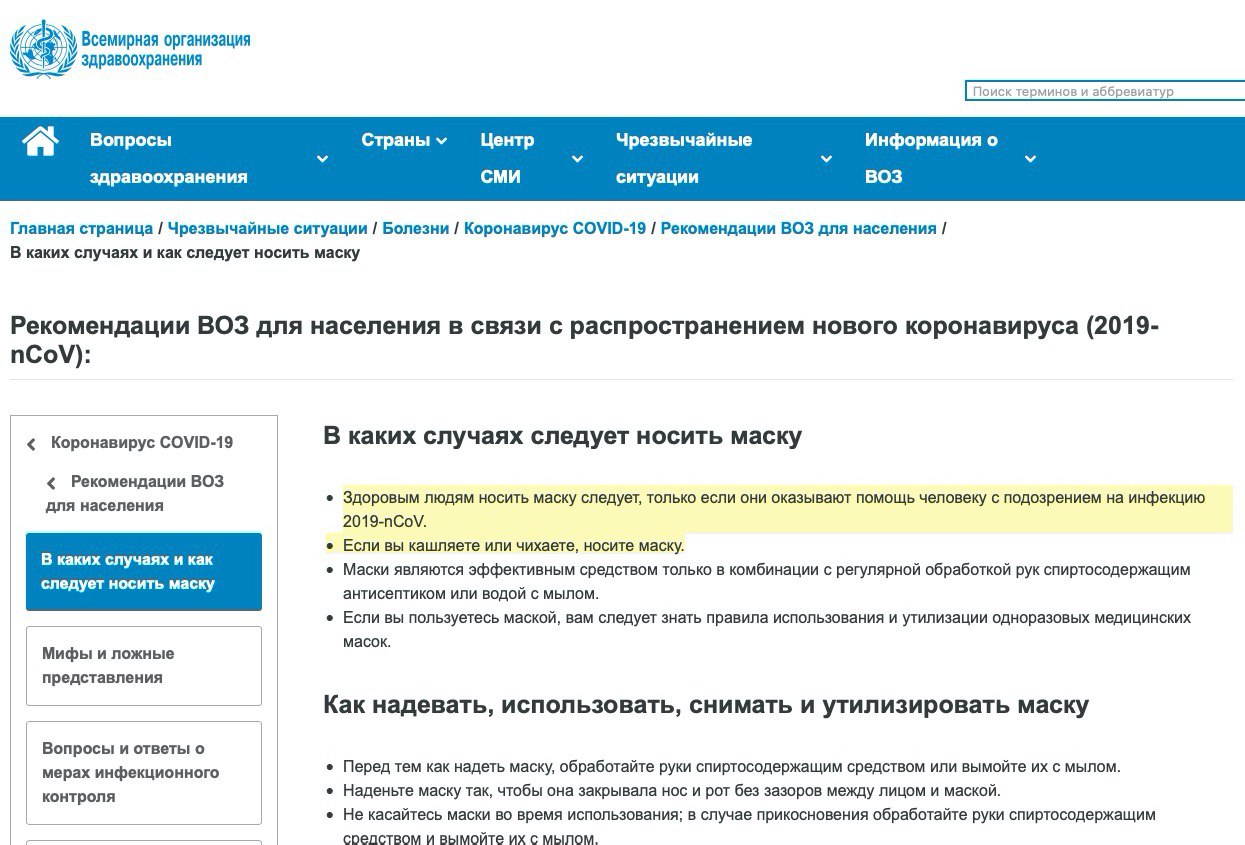Expand the Информация о ВОЗ chevron
Image resolution: width=1245 pixels, height=845 pixels.
(1030, 159)
